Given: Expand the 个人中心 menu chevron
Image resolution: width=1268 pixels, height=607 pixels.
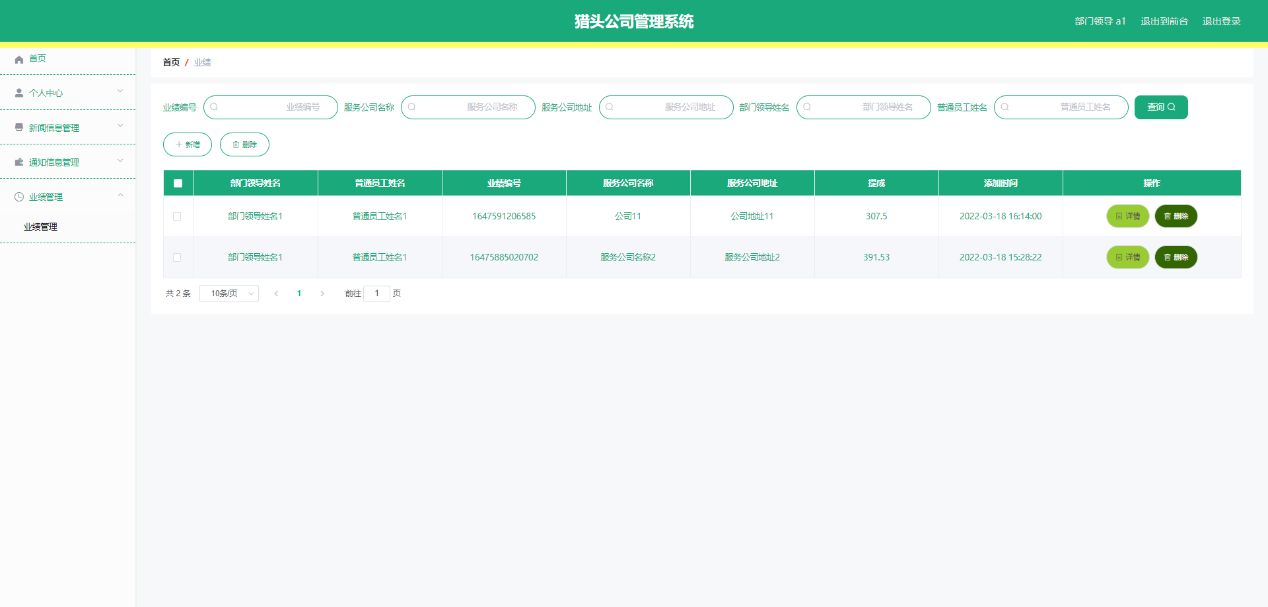Looking at the screenshot, I should (x=120, y=91).
